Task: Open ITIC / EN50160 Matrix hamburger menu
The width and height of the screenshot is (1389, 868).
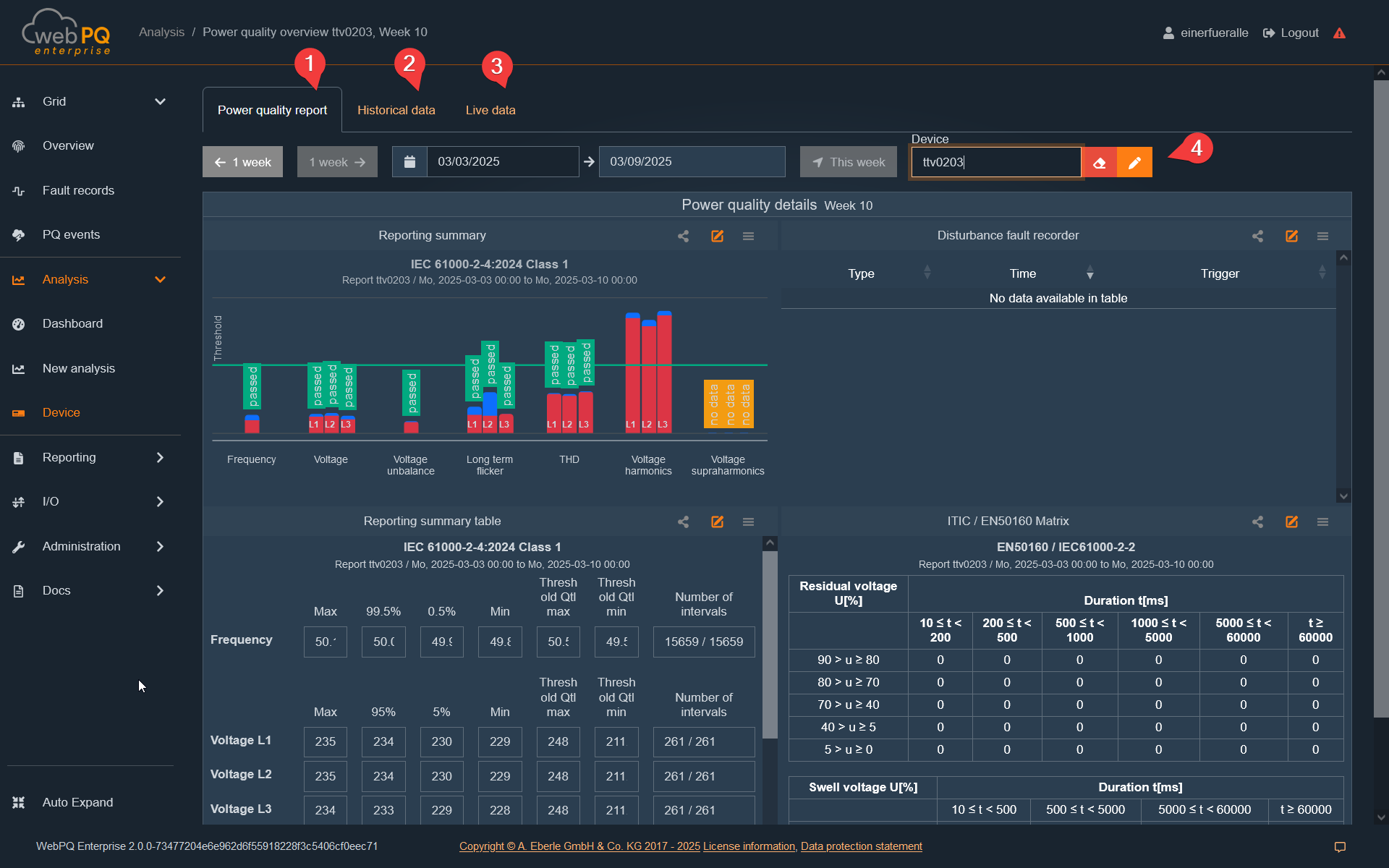Action: click(1322, 522)
